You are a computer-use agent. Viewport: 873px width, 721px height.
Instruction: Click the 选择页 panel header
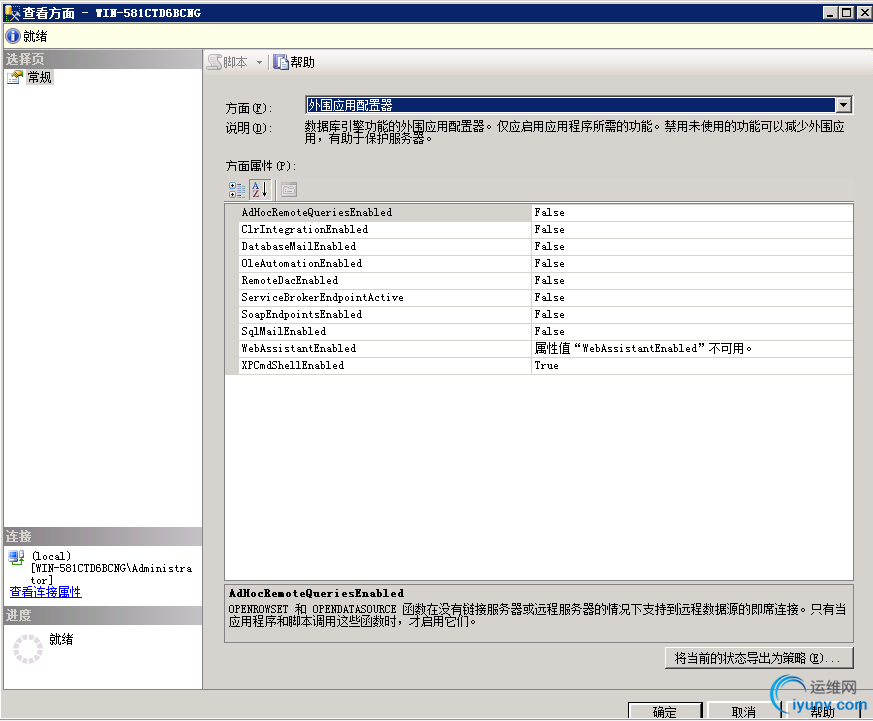tap(102, 59)
